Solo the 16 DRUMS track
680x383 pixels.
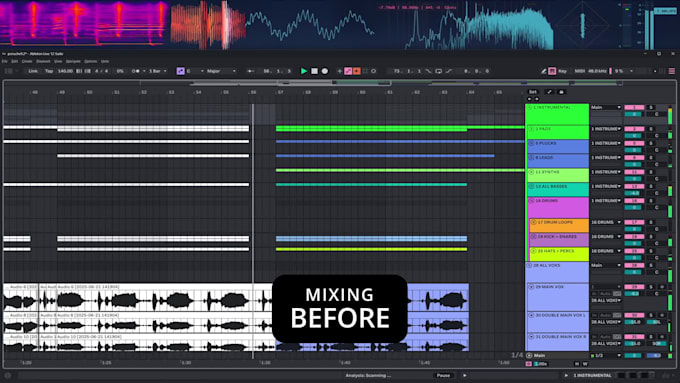[651, 200]
